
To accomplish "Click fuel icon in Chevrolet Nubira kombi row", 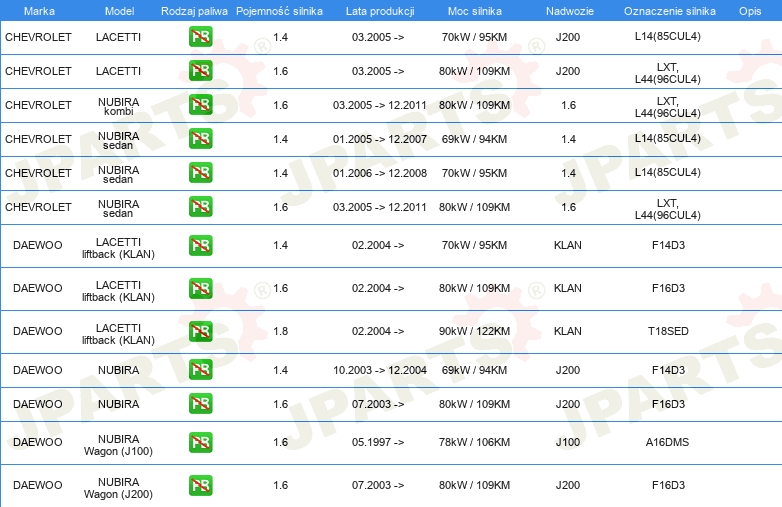I will click(x=200, y=105).
